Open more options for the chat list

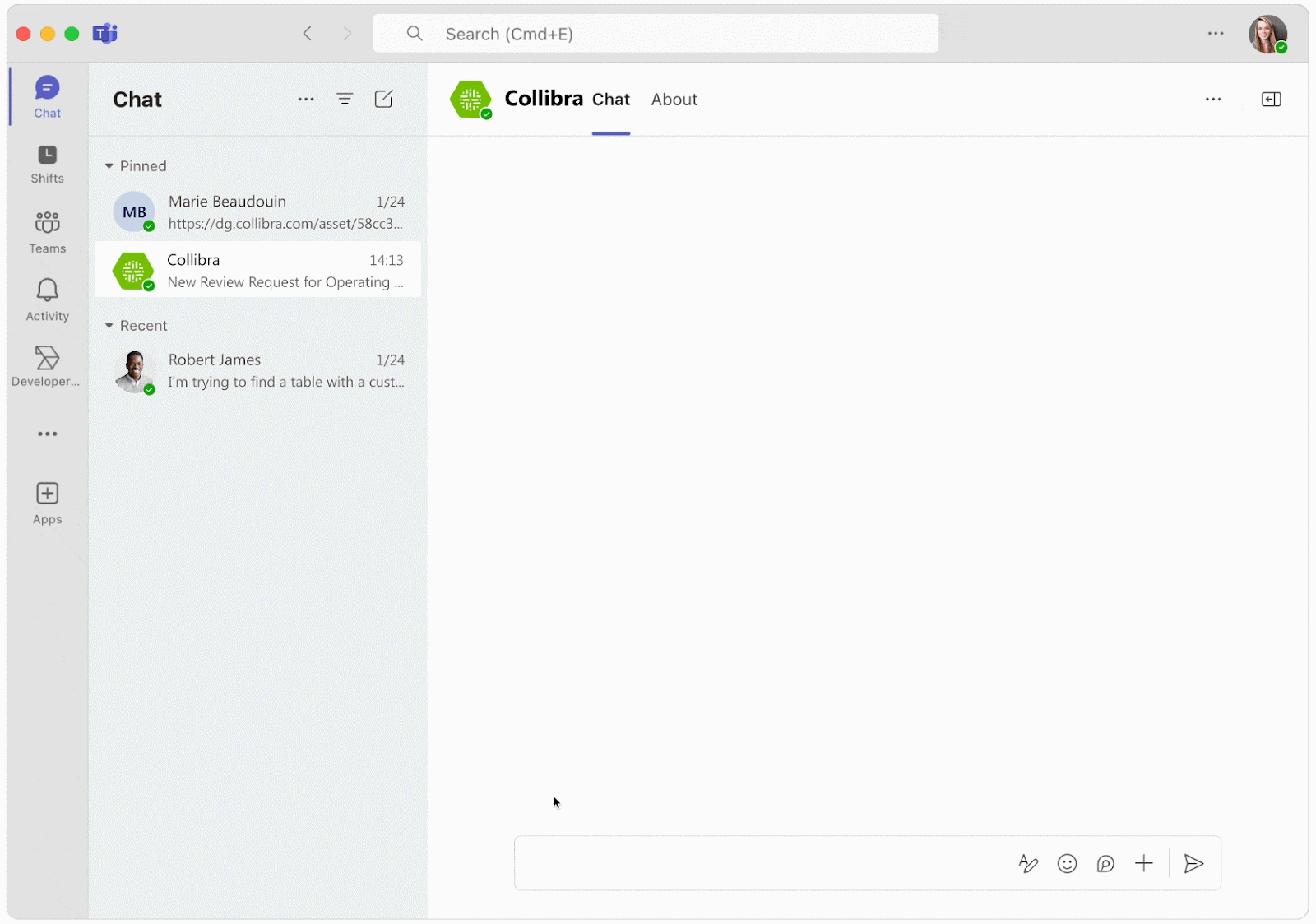306,99
